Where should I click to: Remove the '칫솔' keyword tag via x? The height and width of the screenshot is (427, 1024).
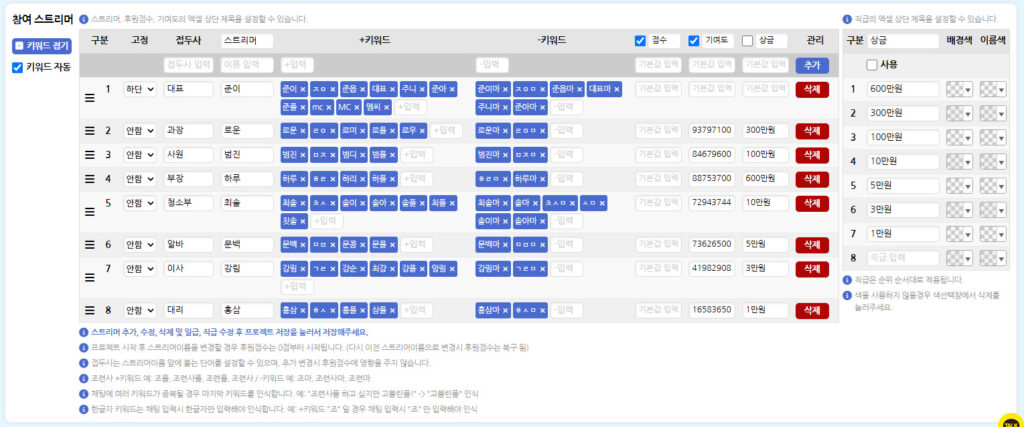(302, 221)
